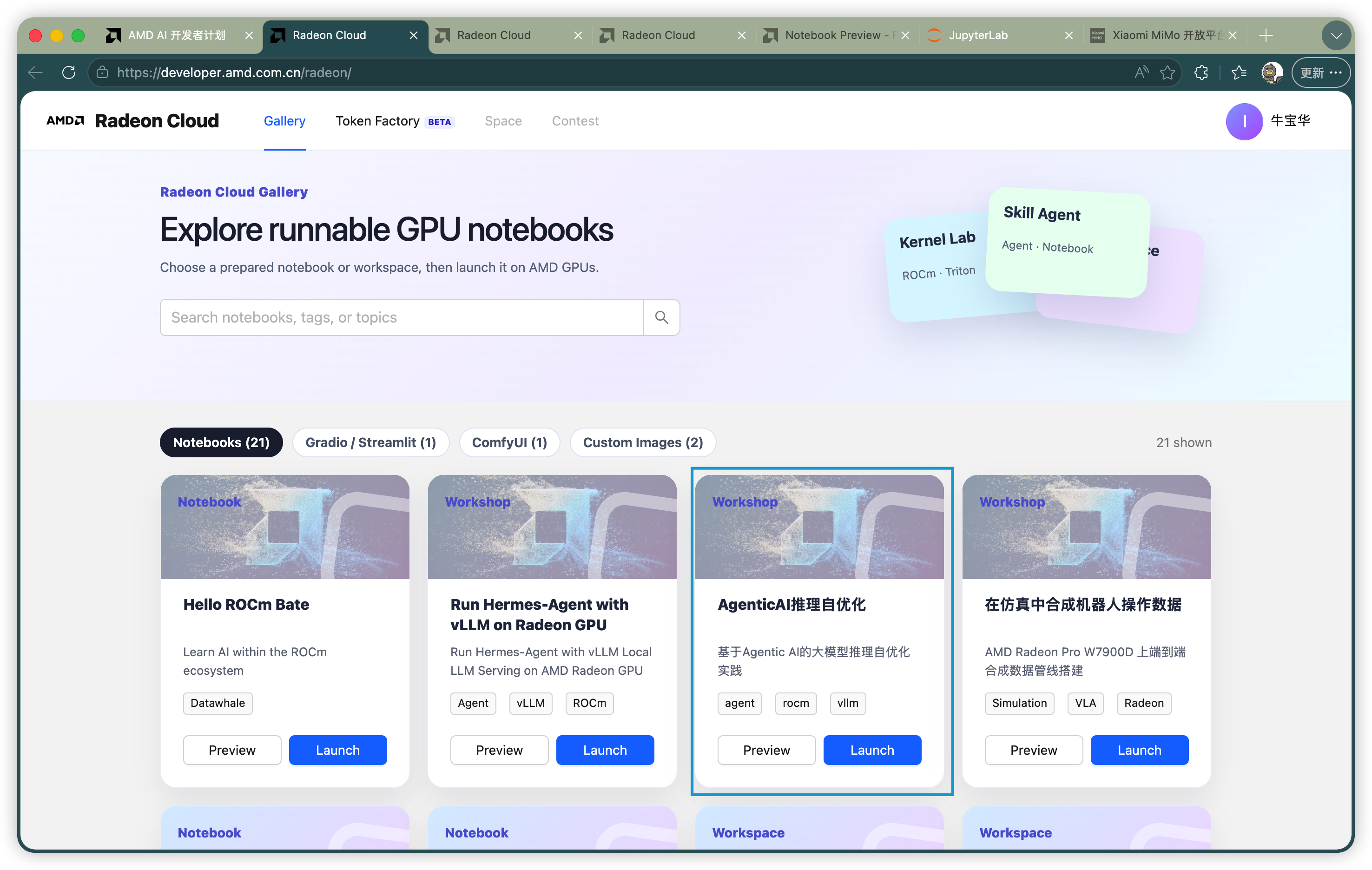Select the ComfyUI (1) filter pill
The image size is (1372, 870).
click(x=509, y=442)
